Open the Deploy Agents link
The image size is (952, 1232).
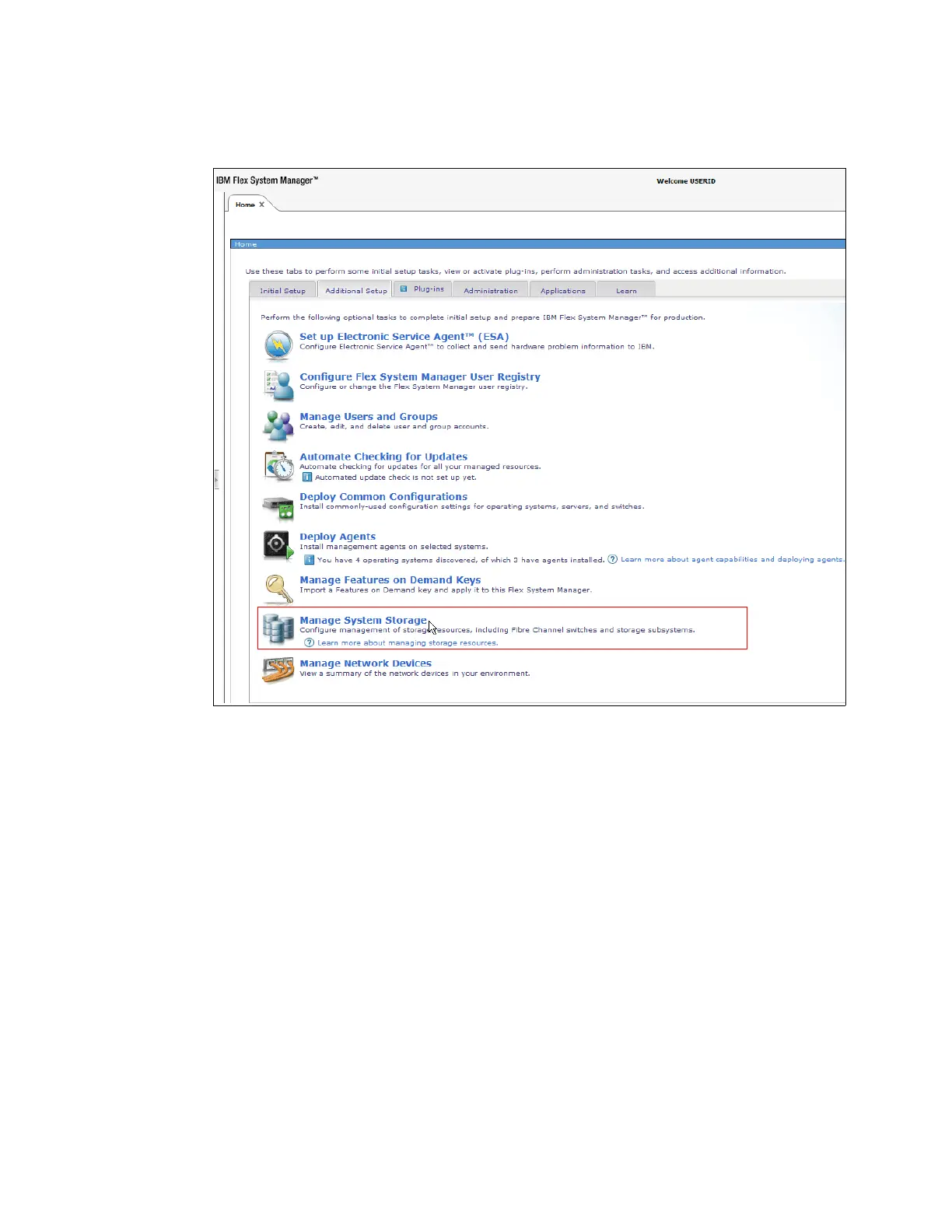pyautogui.click(x=338, y=537)
